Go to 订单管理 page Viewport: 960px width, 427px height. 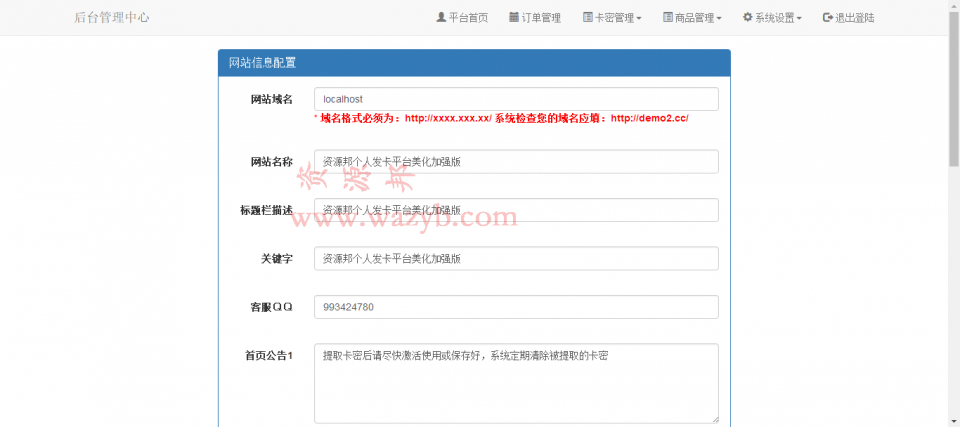[x=535, y=18]
